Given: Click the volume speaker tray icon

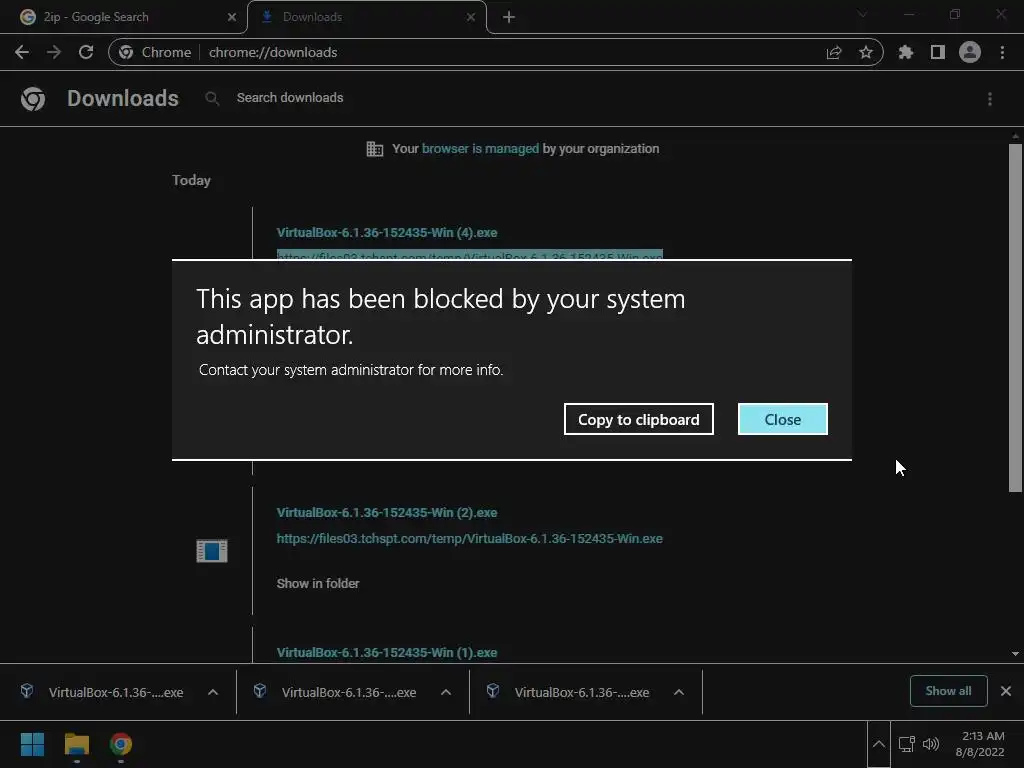Looking at the screenshot, I should pyautogui.click(x=931, y=744).
